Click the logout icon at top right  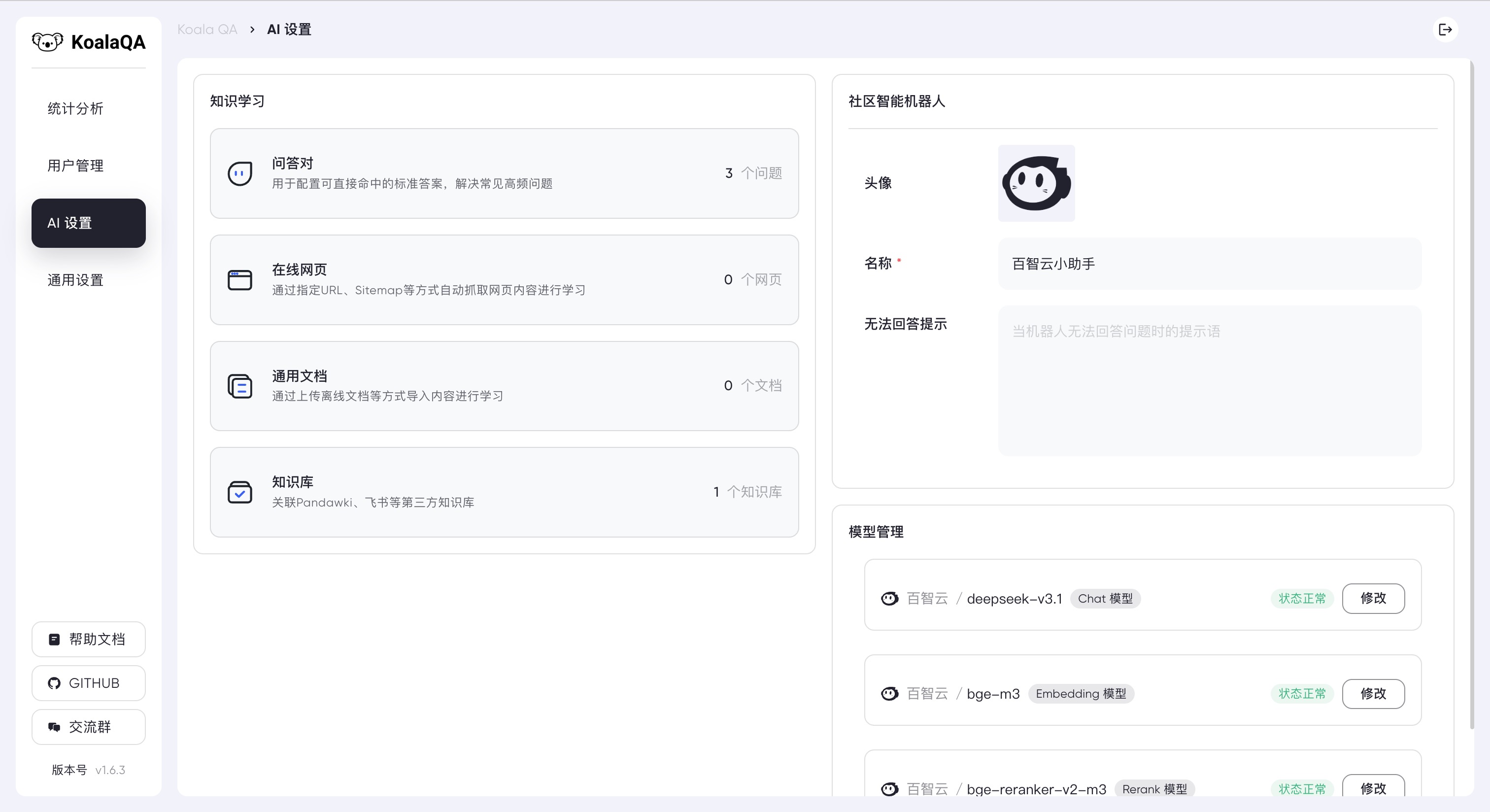point(1446,29)
